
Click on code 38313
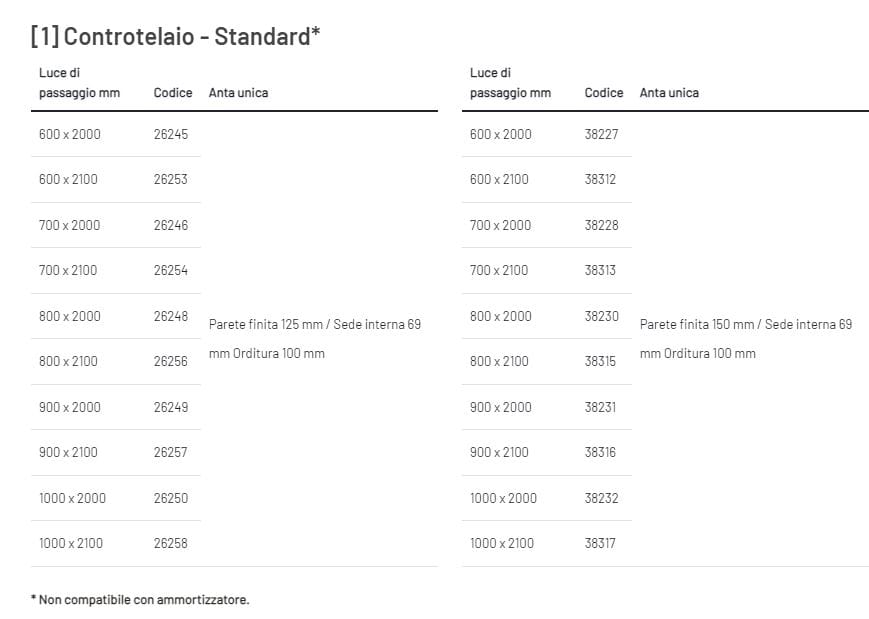[601, 270]
